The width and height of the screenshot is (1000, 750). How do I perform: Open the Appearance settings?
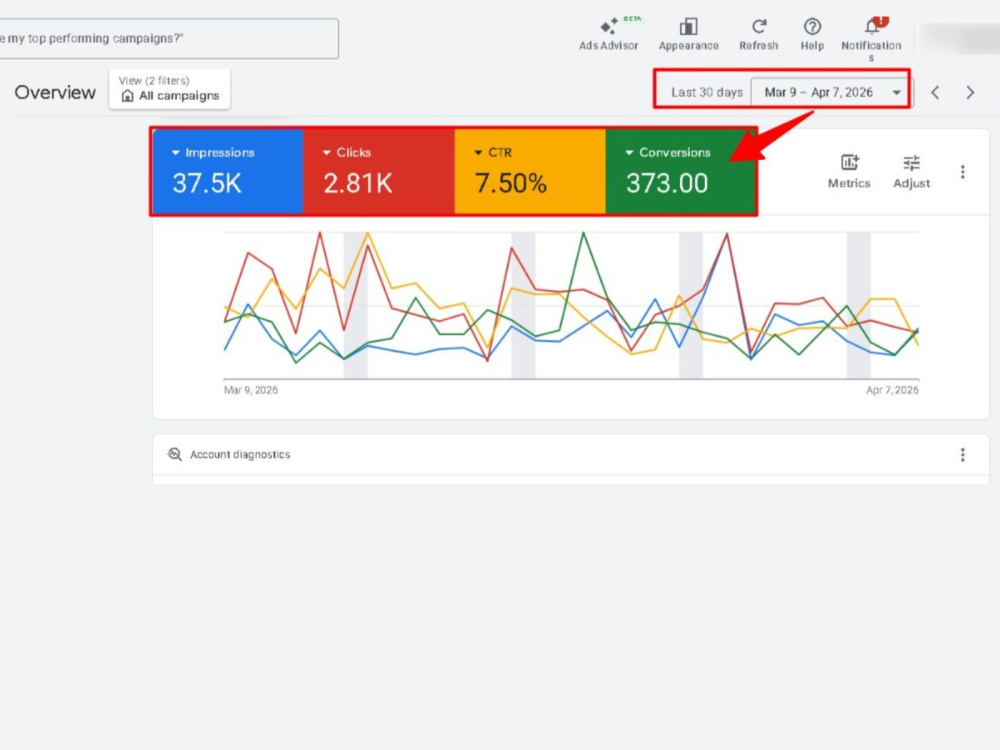[x=688, y=34]
